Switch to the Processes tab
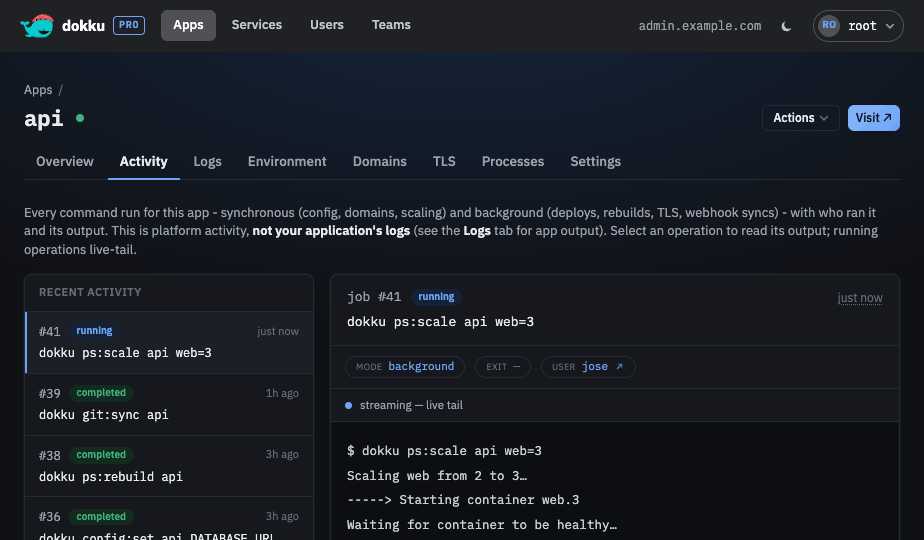The image size is (924, 540). [x=513, y=162]
